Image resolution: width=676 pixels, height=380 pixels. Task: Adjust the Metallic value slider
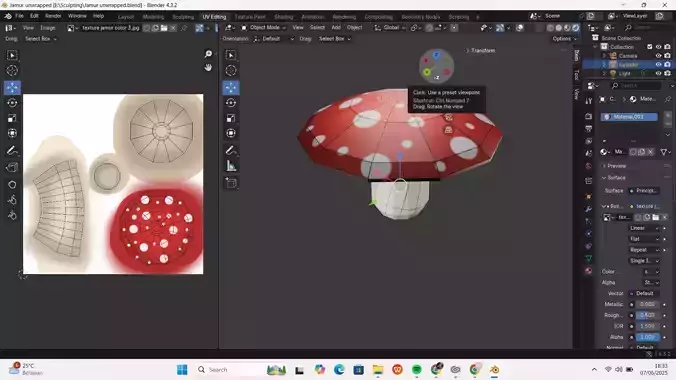pyautogui.click(x=647, y=305)
